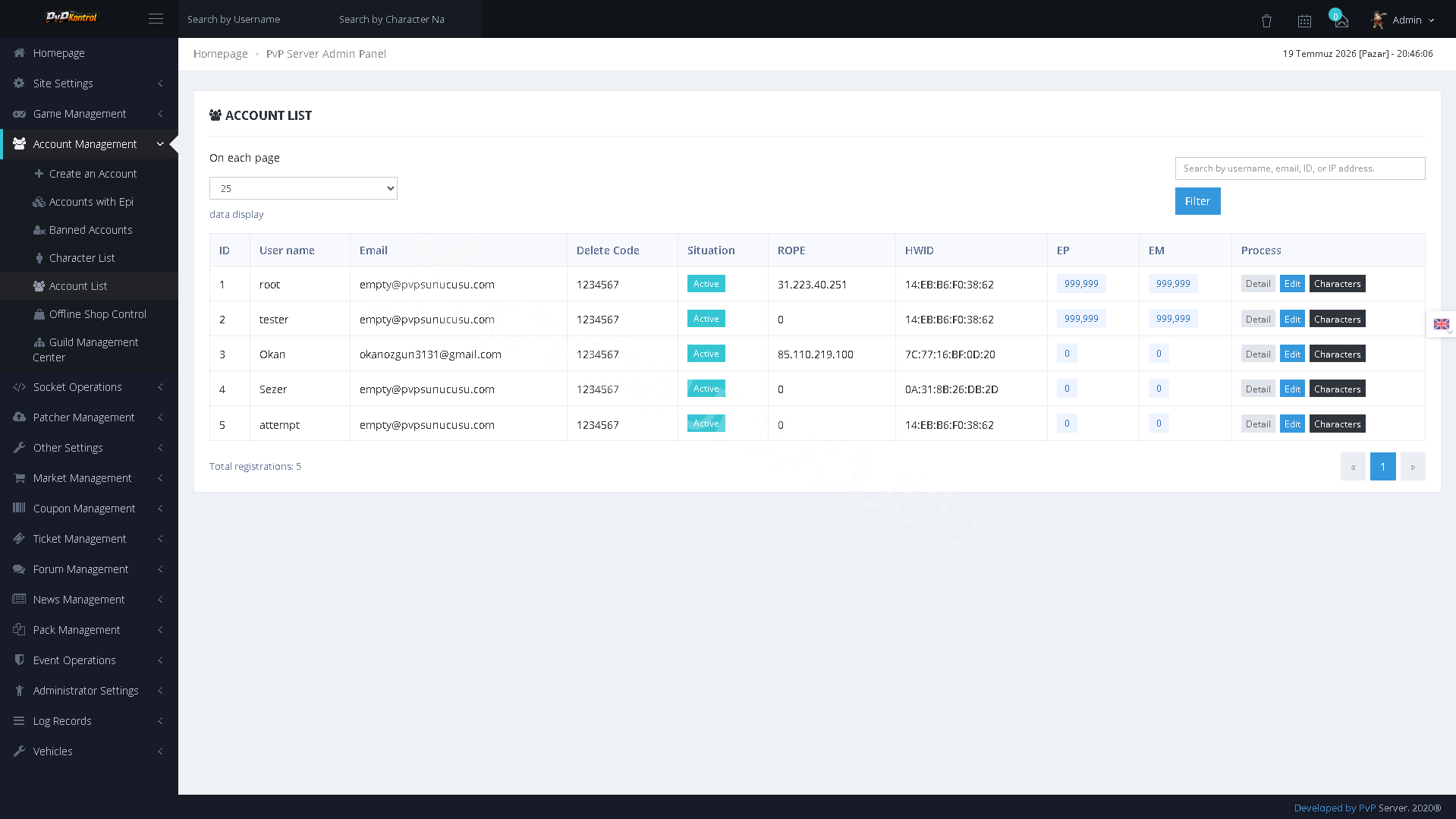Screen dimensions: 1456x819
Task: Toggle the hamburger sidebar menu icon
Action: [x=156, y=19]
